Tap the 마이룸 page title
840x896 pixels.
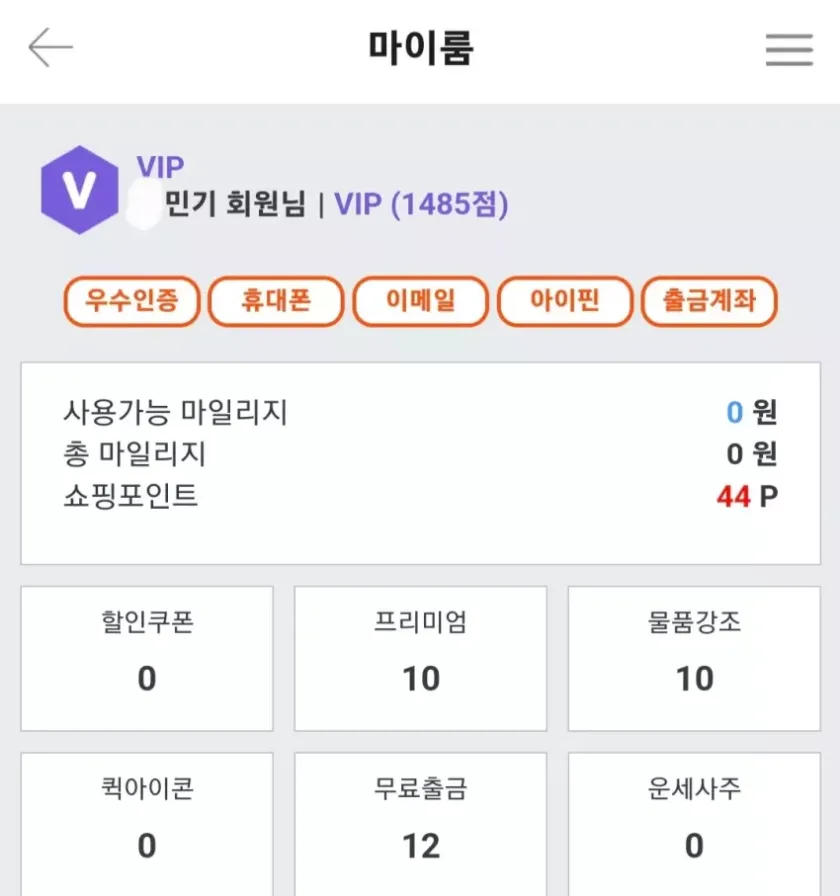pyautogui.click(x=420, y=48)
